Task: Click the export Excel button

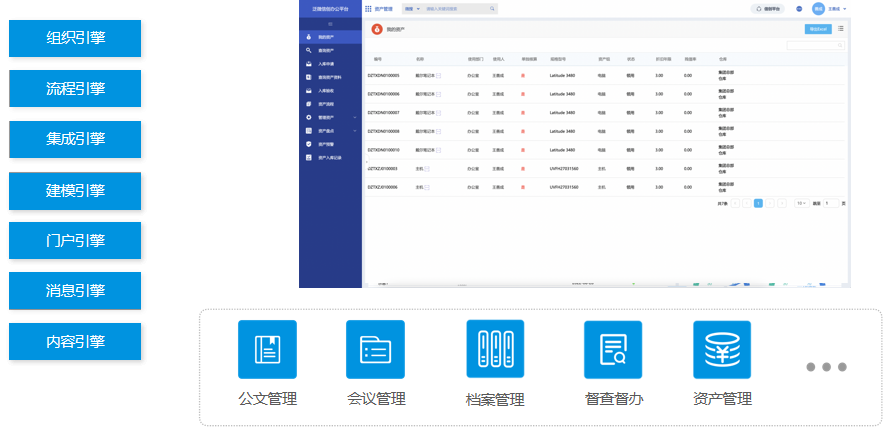Action: pos(818,29)
